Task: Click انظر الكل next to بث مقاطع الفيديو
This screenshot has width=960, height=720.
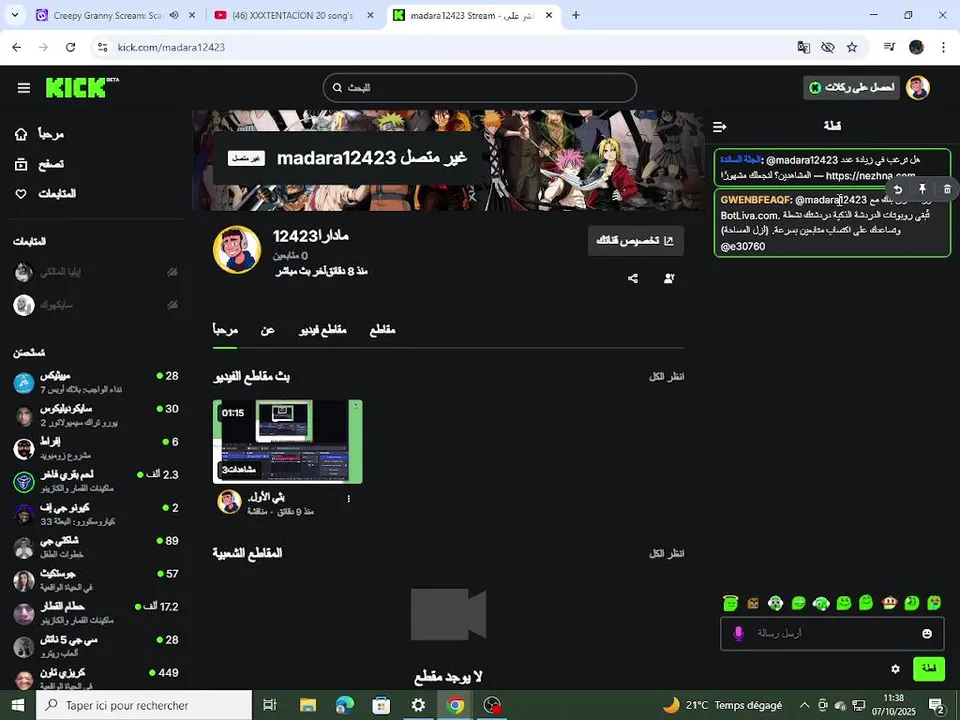Action: pyautogui.click(x=666, y=377)
